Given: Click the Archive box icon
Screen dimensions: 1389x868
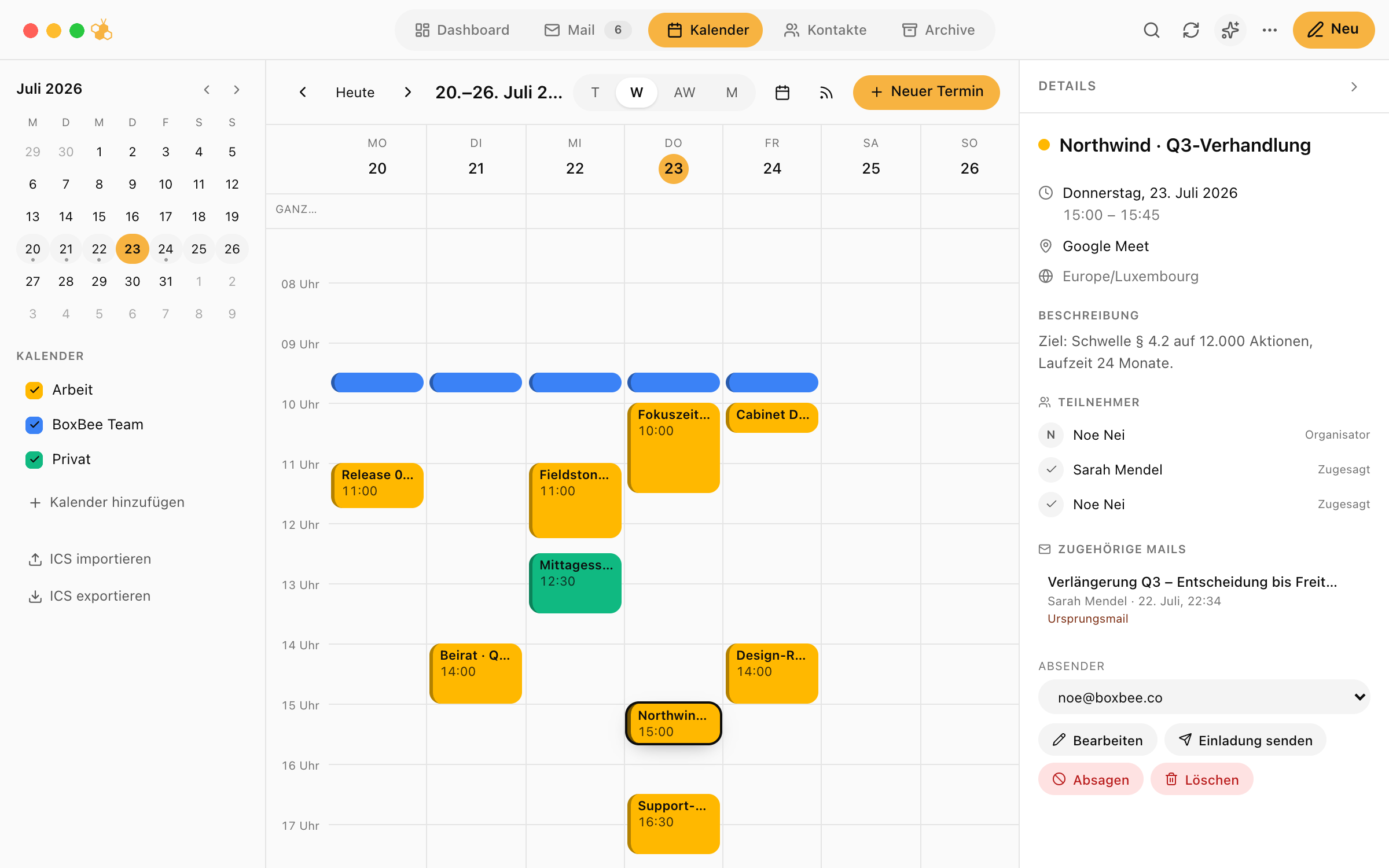Looking at the screenshot, I should 910,30.
